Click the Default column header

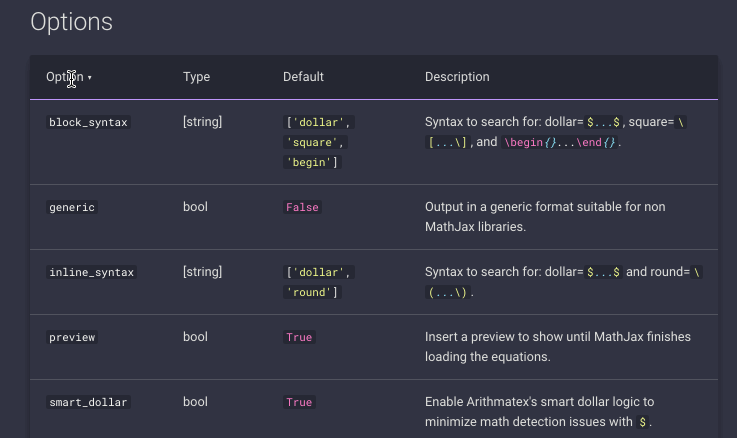pos(303,77)
